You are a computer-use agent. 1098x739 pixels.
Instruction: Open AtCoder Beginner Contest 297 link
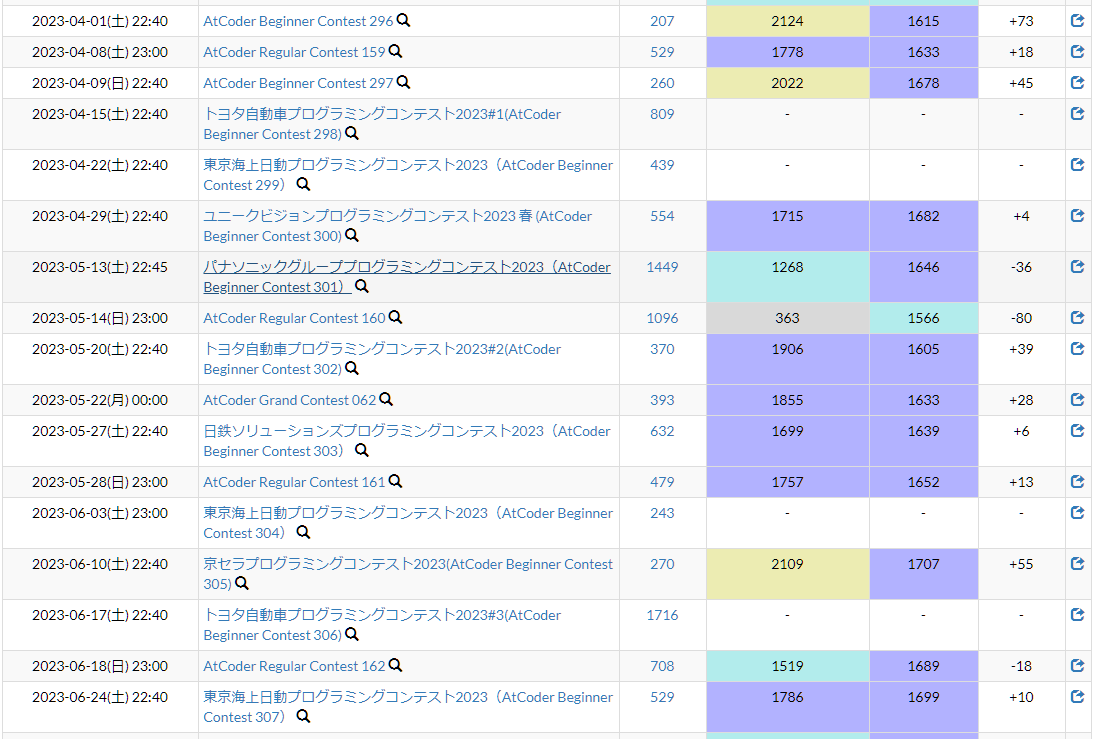tap(298, 83)
